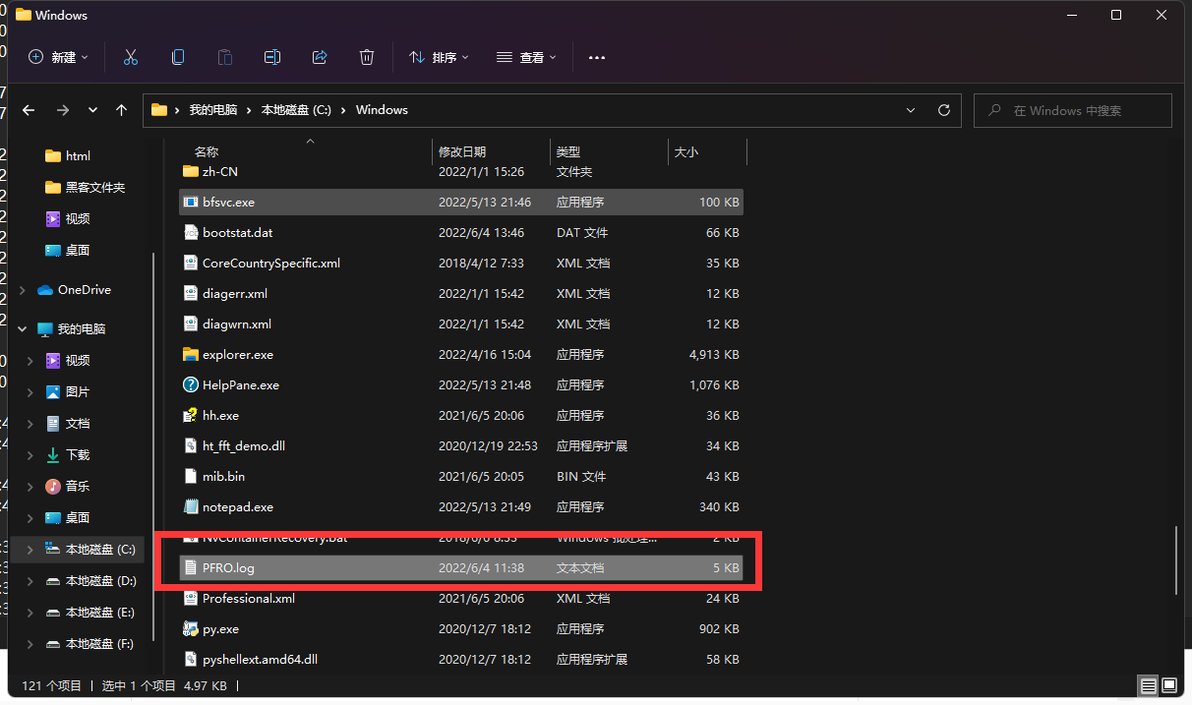Expand the address bar history dropdown

[911, 110]
